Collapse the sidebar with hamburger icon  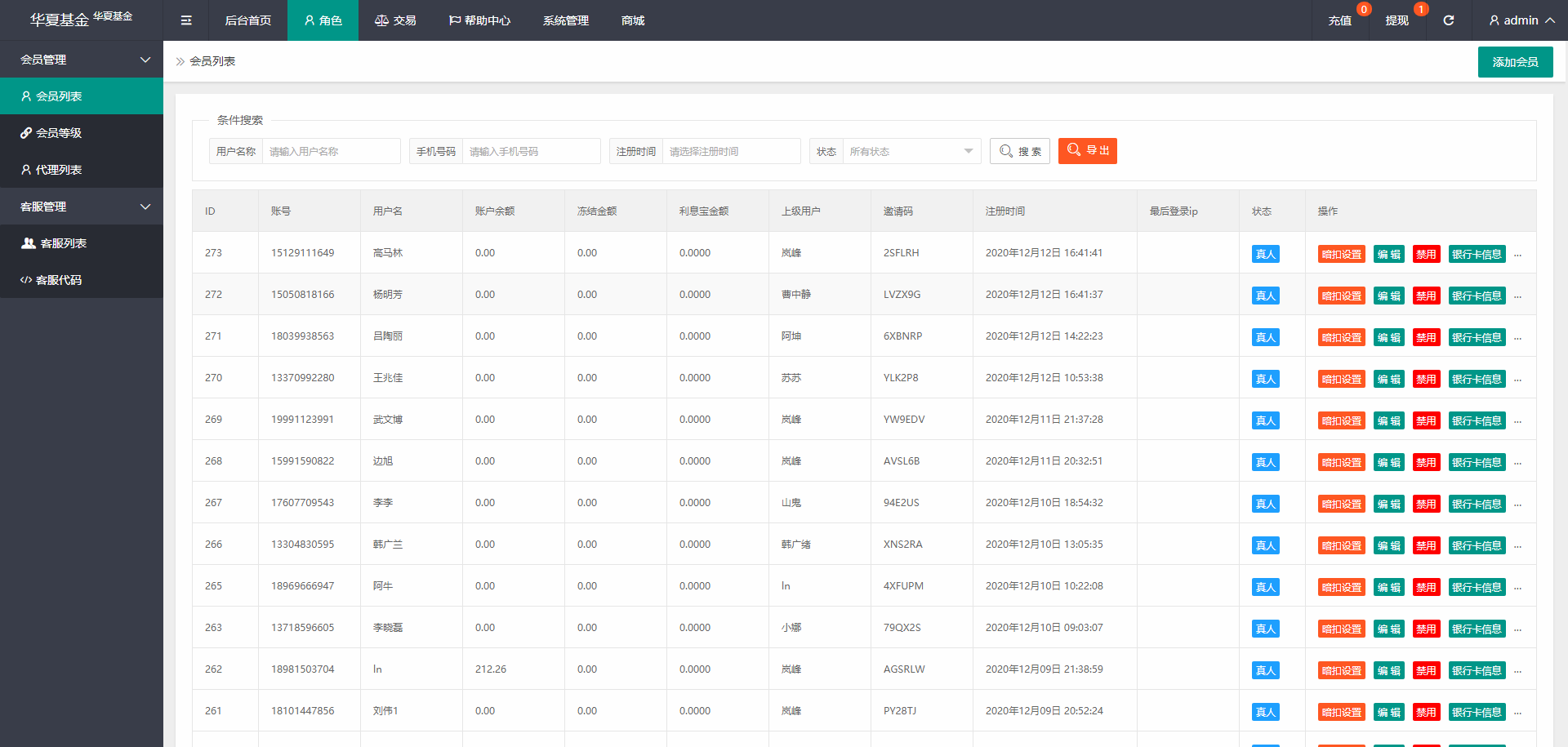[x=186, y=20]
